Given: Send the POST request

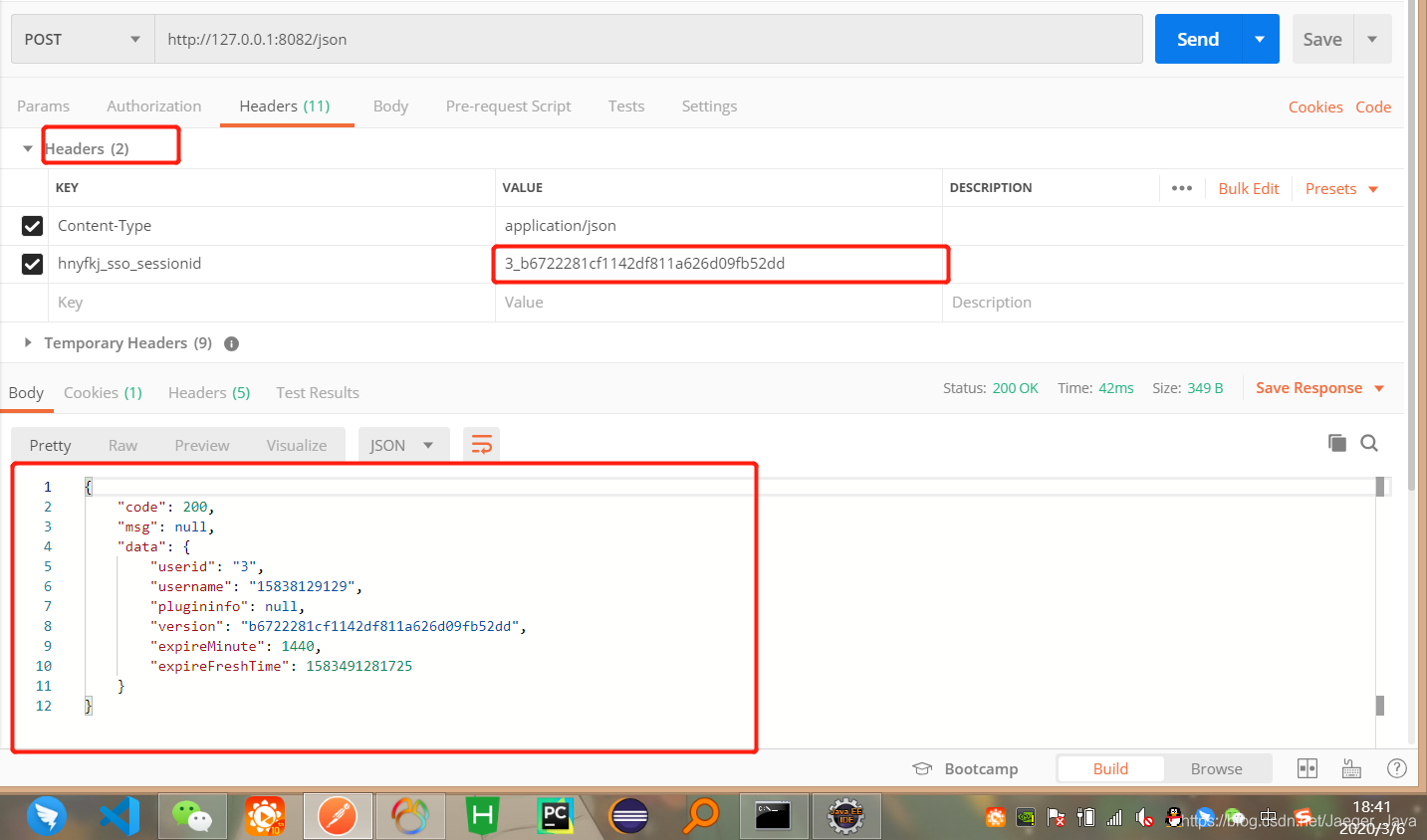Looking at the screenshot, I should (1198, 39).
